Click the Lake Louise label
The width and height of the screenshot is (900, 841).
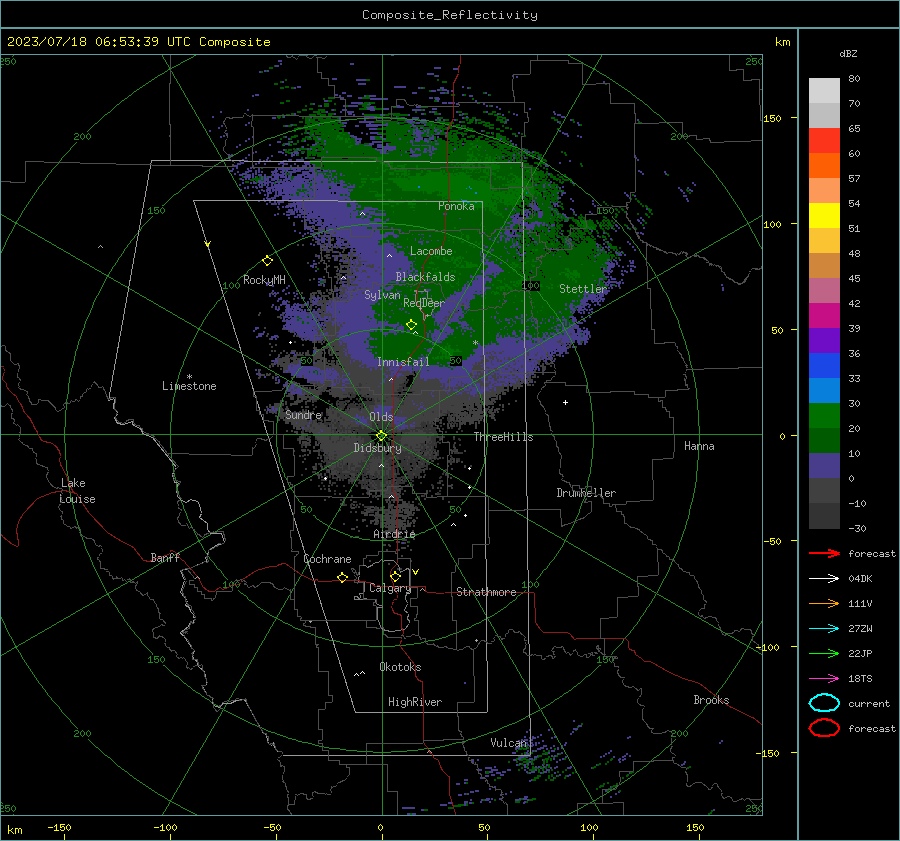[x=77, y=491]
